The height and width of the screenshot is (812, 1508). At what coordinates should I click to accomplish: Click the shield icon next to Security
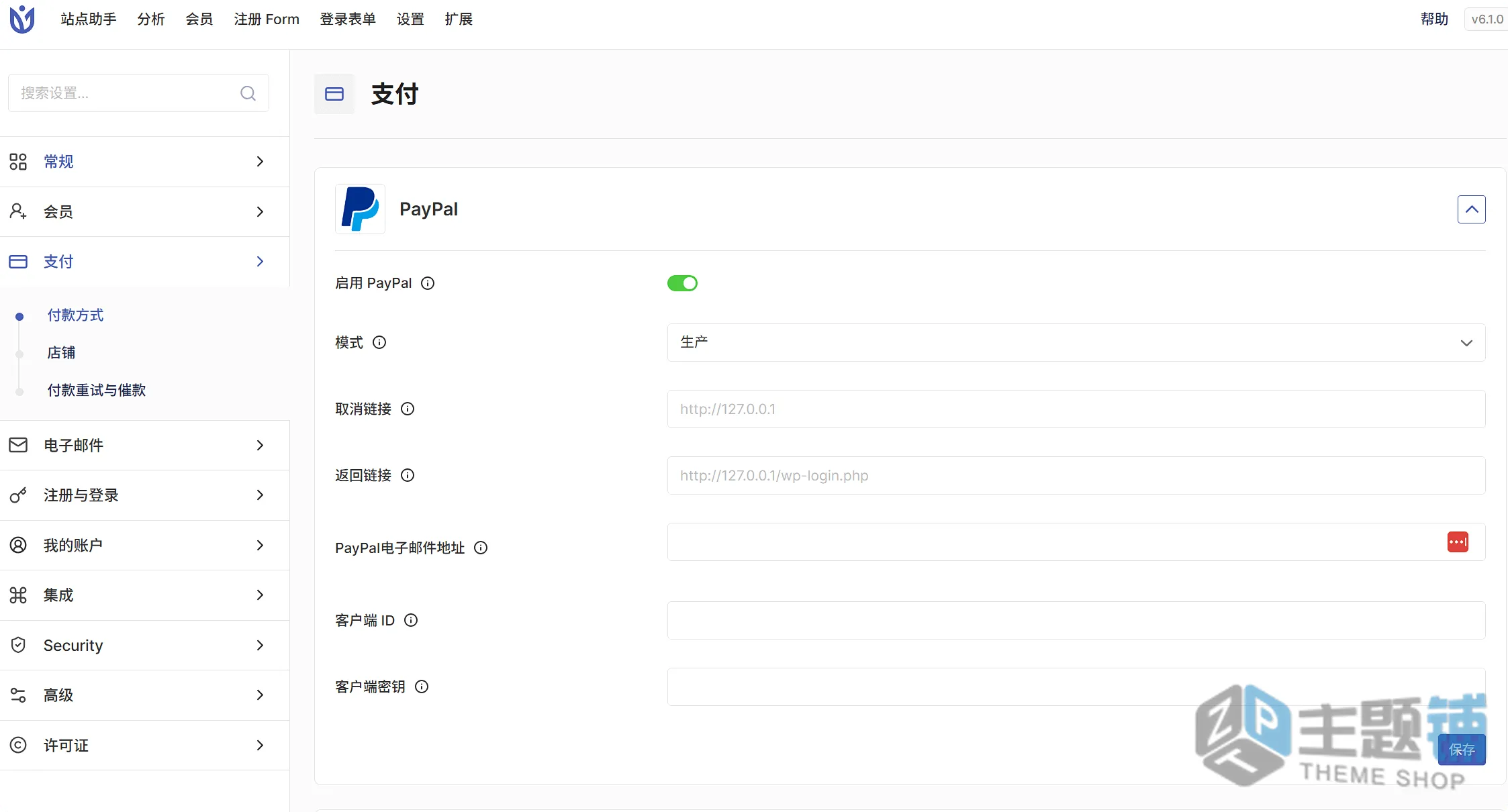tap(18, 645)
